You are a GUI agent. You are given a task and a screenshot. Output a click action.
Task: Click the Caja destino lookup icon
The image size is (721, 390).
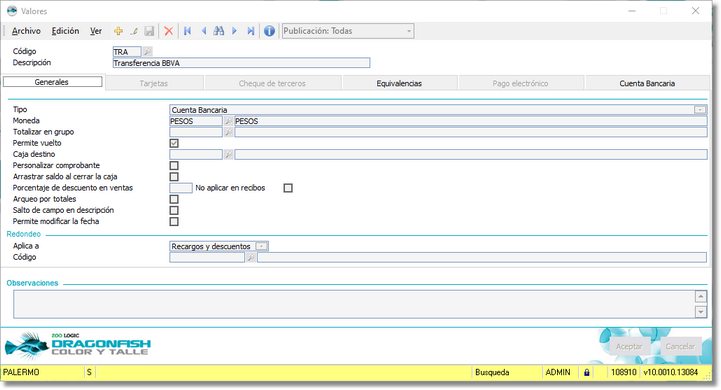228,155
